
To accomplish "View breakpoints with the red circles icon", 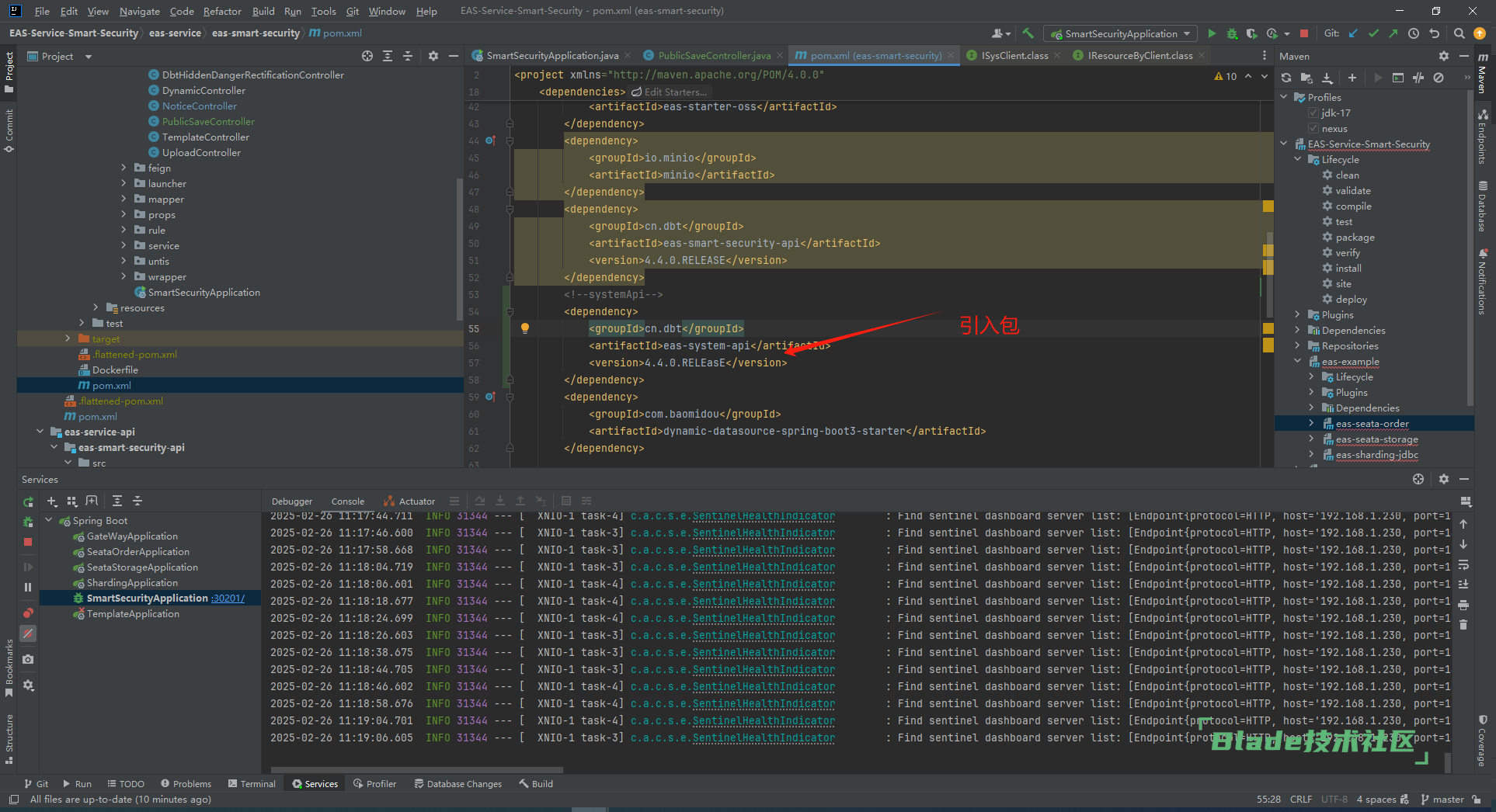I will (x=28, y=613).
